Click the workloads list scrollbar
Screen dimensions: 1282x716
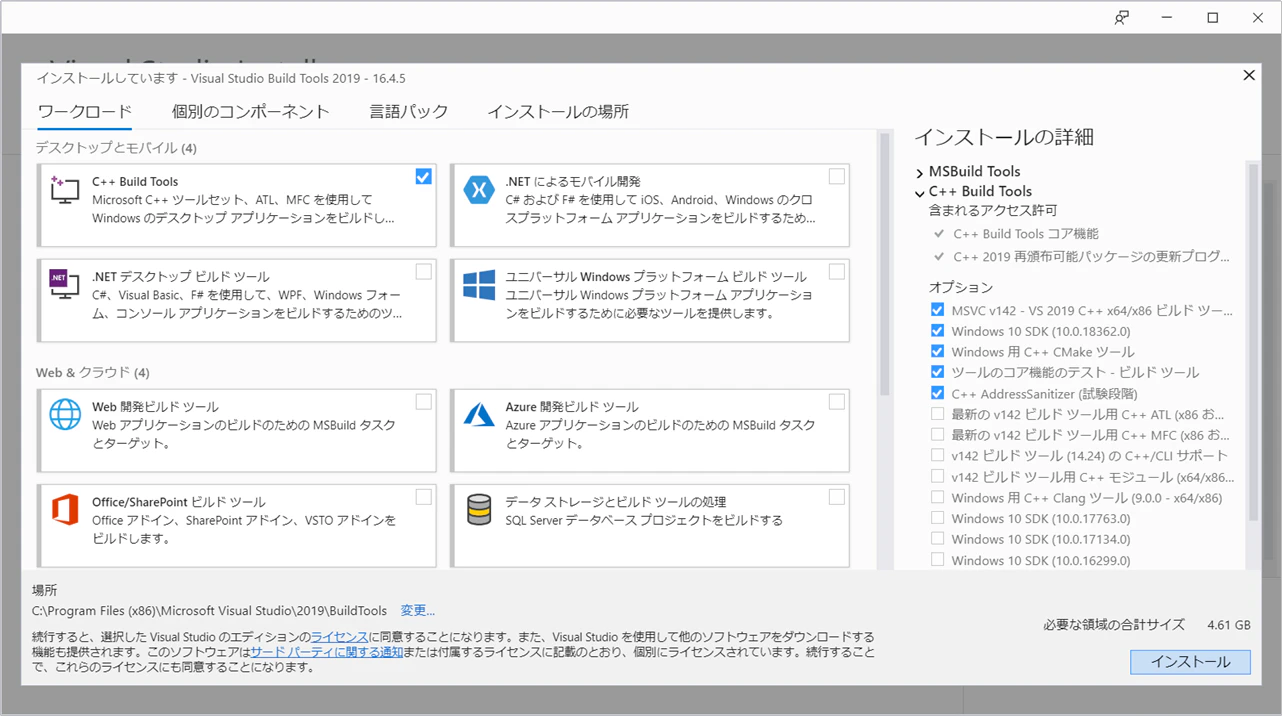tap(884, 265)
